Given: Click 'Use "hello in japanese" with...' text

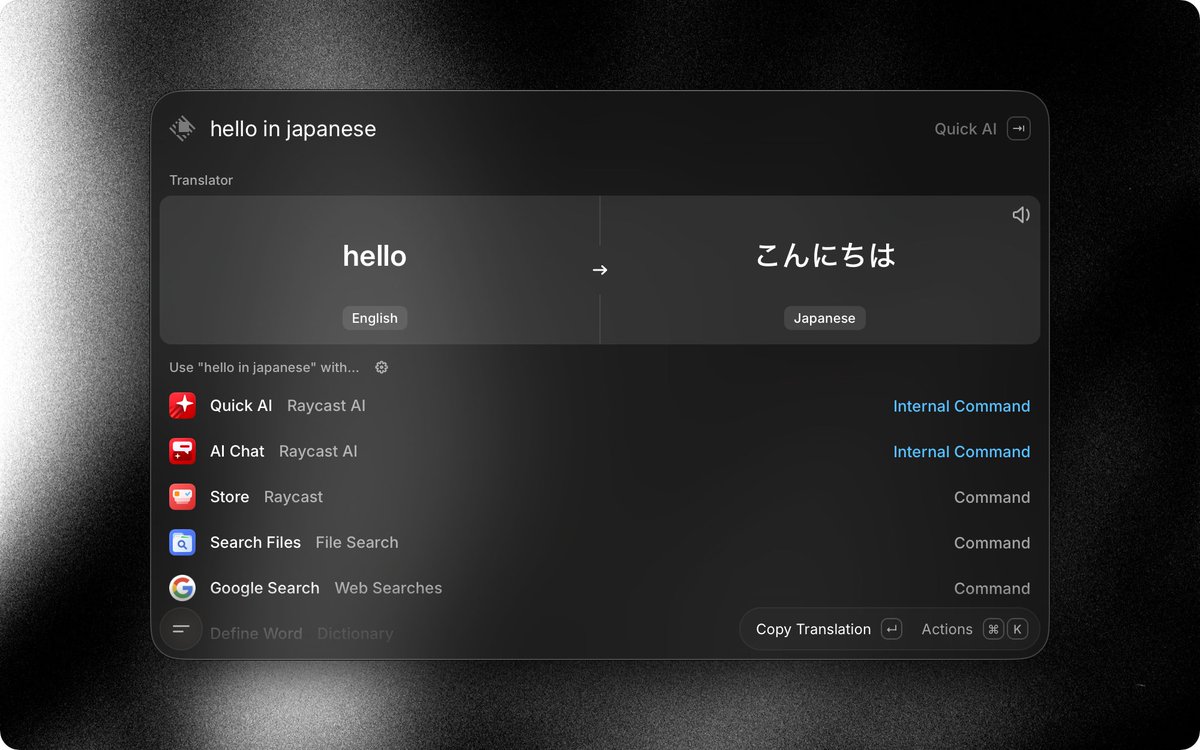Looking at the screenshot, I should coord(264,367).
